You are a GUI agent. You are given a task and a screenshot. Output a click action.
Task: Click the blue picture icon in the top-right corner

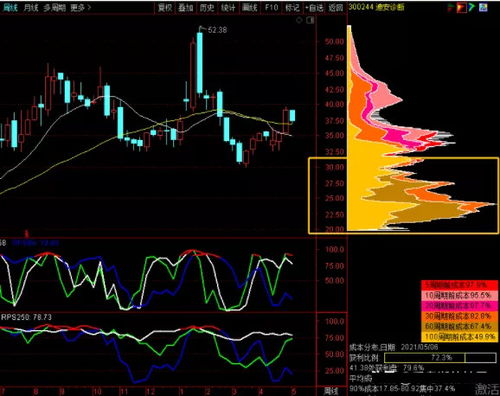pos(483,7)
